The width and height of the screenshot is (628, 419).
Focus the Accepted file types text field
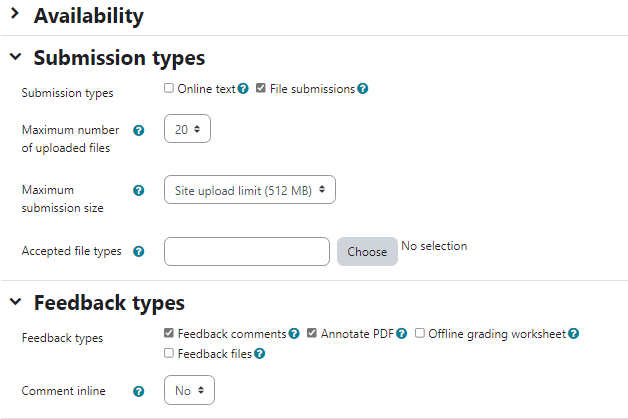pos(247,252)
